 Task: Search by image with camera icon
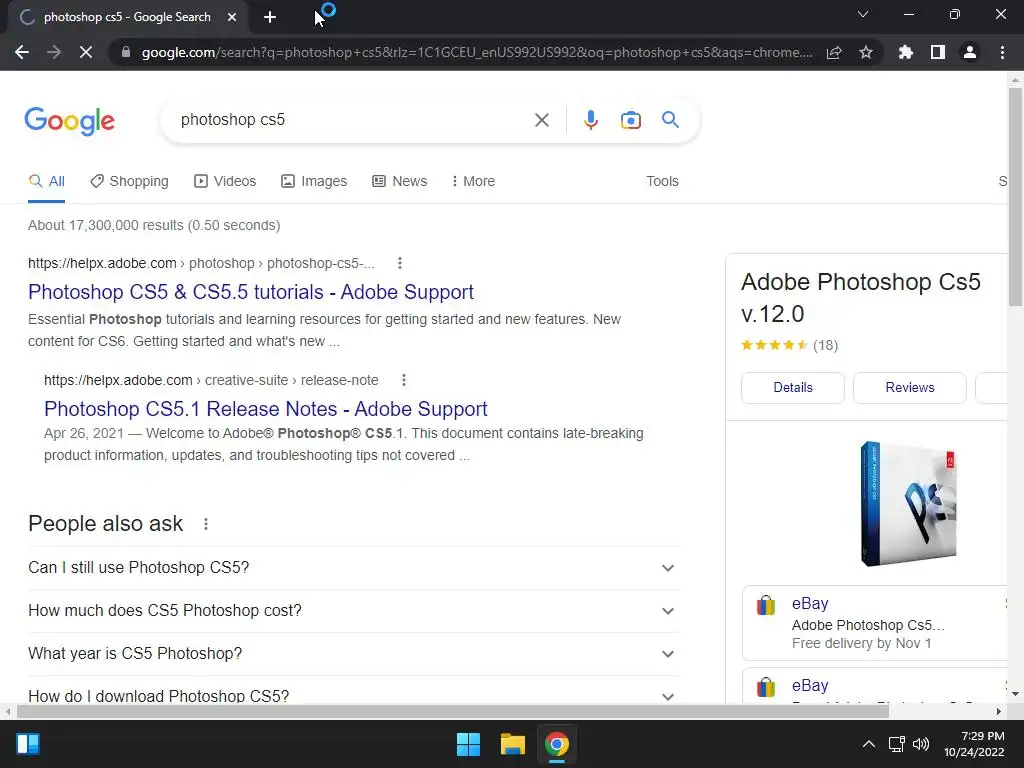tap(631, 120)
